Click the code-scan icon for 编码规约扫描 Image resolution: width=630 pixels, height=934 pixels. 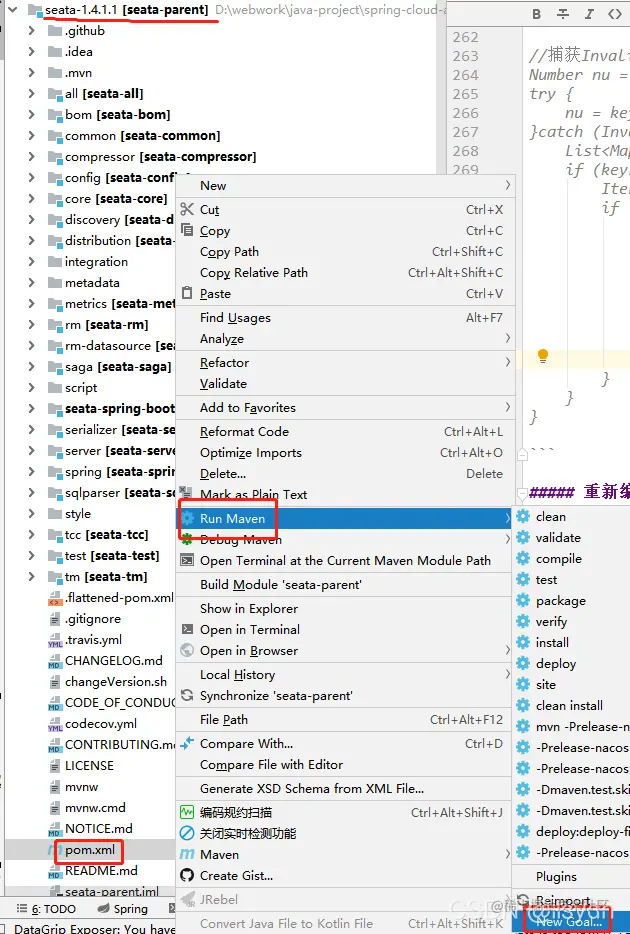coord(187,812)
